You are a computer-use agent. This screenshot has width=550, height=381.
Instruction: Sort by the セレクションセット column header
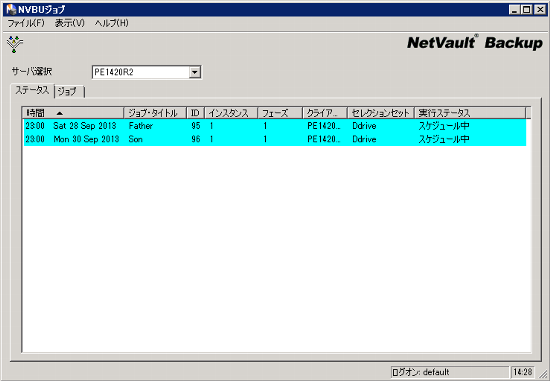(381, 113)
